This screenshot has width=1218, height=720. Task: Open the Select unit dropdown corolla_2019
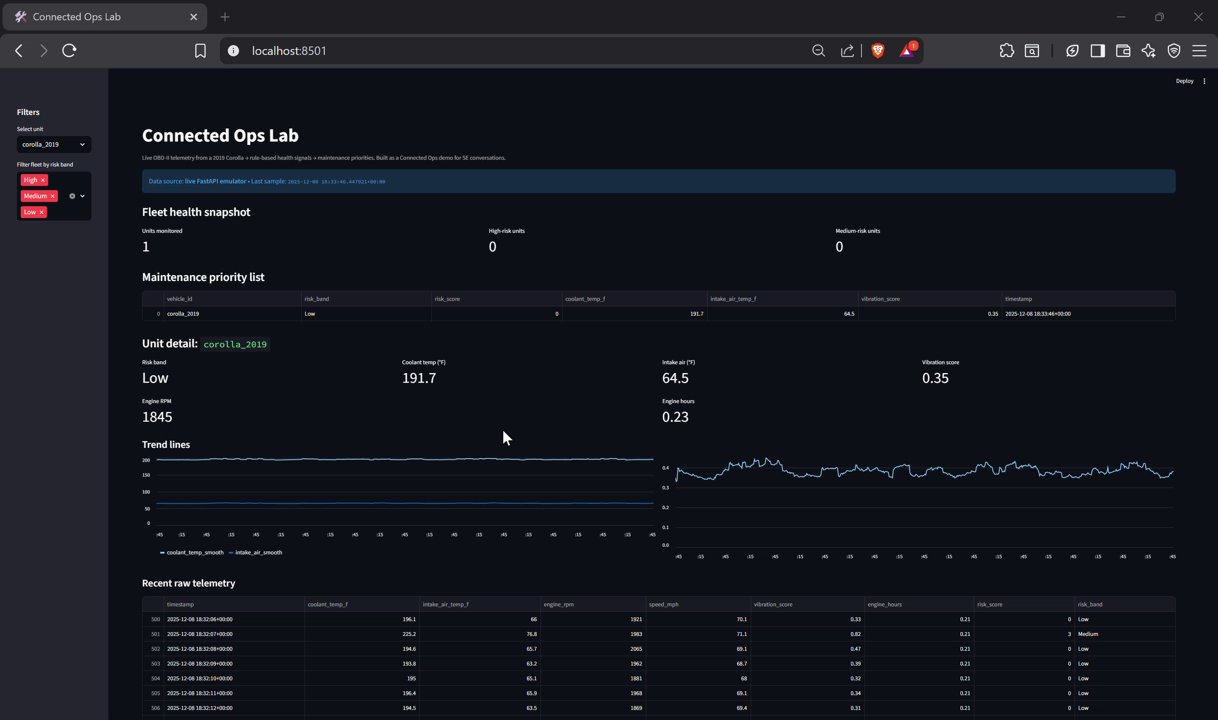click(54, 144)
